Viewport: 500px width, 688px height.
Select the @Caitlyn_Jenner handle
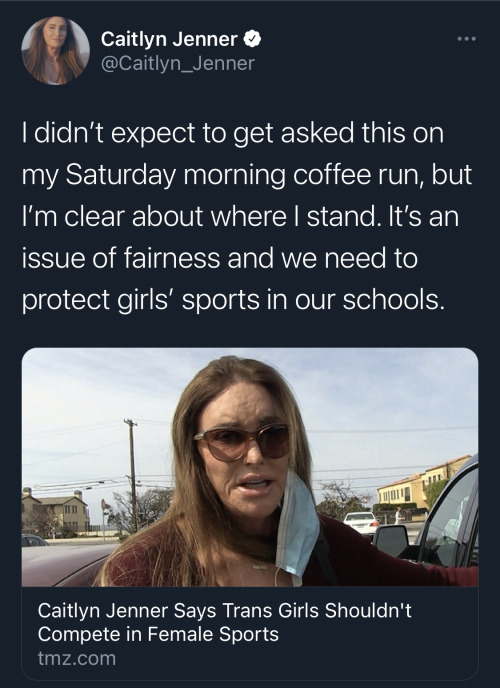pos(178,64)
